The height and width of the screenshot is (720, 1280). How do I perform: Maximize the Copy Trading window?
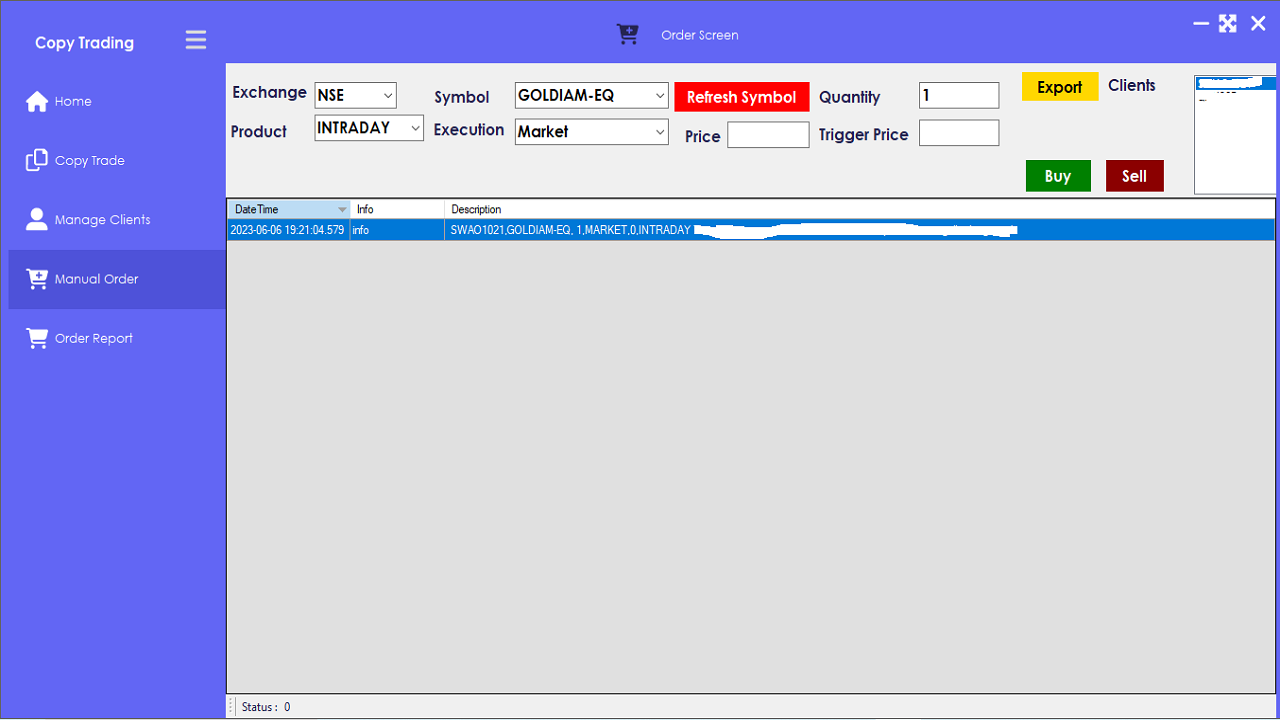coord(1228,23)
